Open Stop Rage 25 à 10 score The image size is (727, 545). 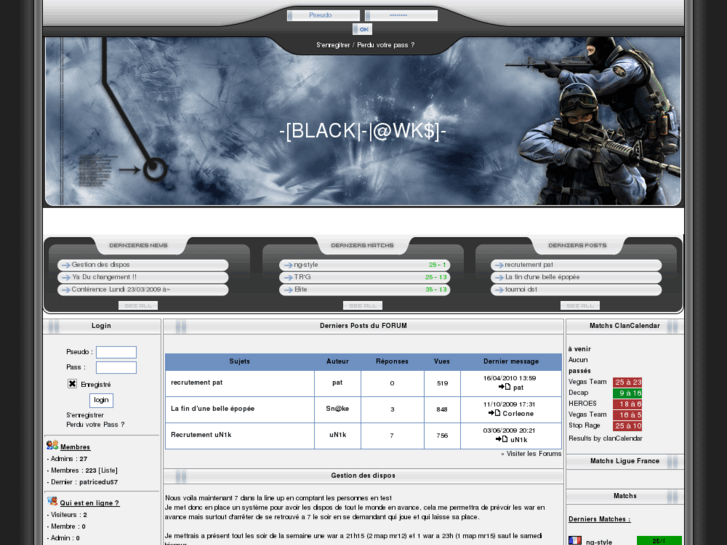pos(627,426)
